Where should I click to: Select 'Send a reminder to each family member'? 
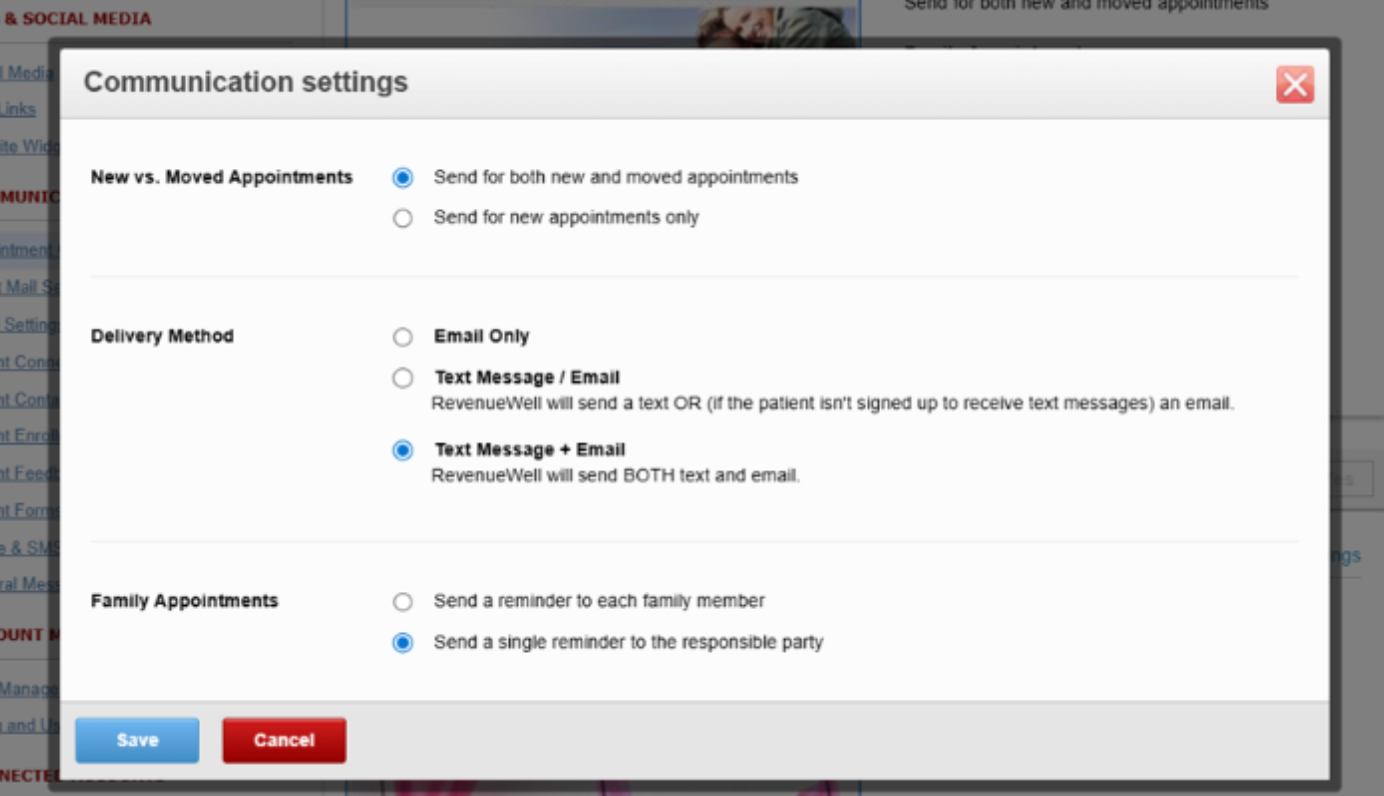(x=402, y=602)
